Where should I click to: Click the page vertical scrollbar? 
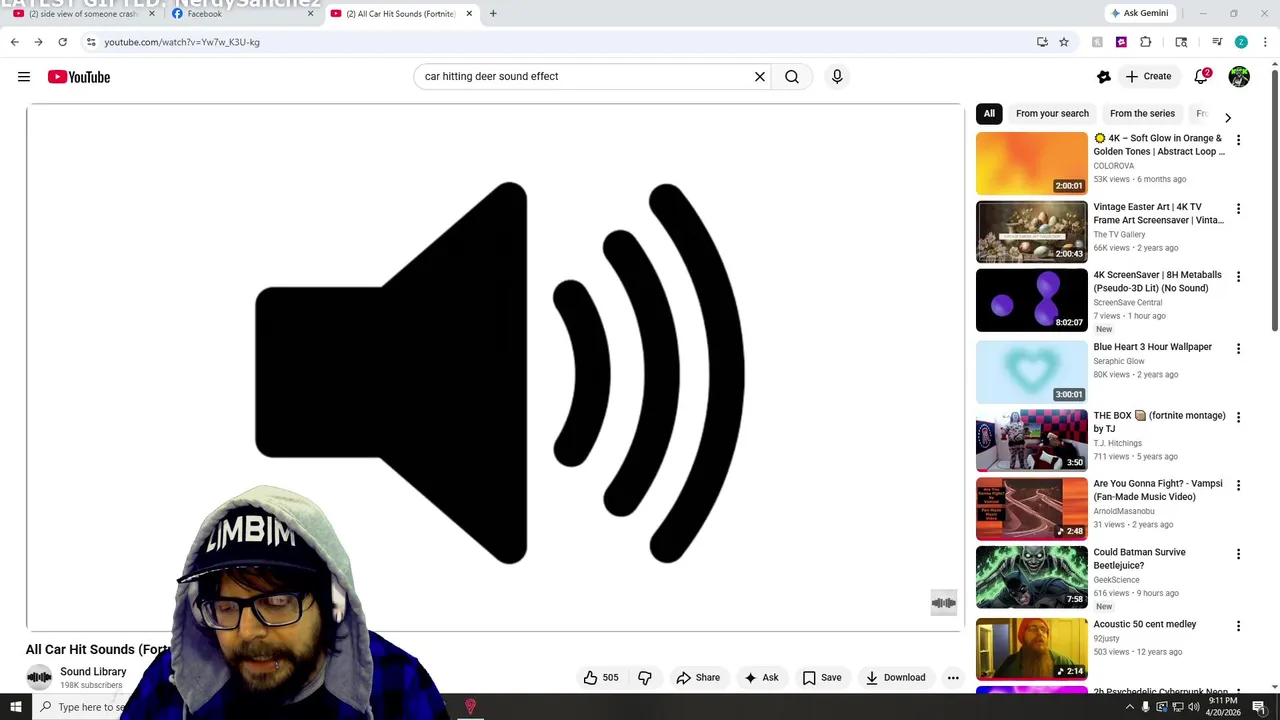[1274, 200]
